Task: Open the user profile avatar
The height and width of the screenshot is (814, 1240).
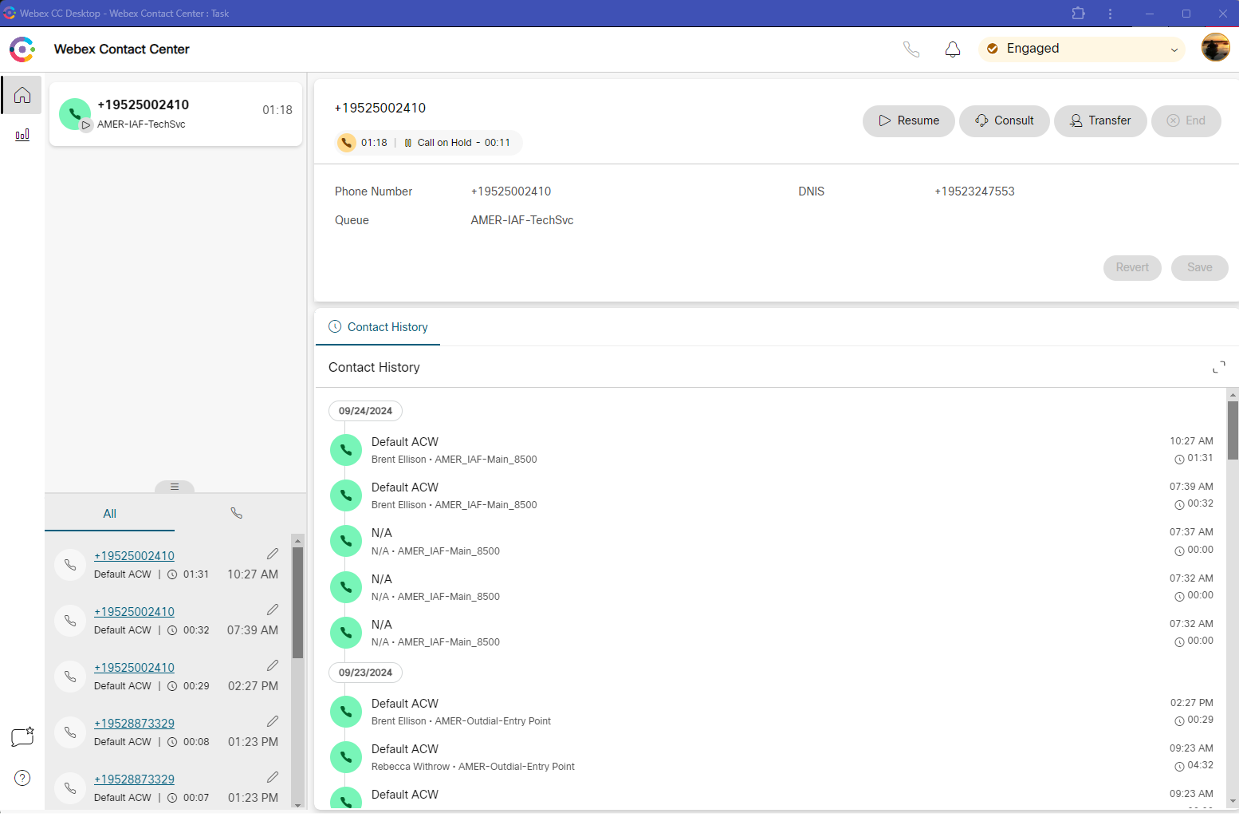Action: (x=1215, y=48)
